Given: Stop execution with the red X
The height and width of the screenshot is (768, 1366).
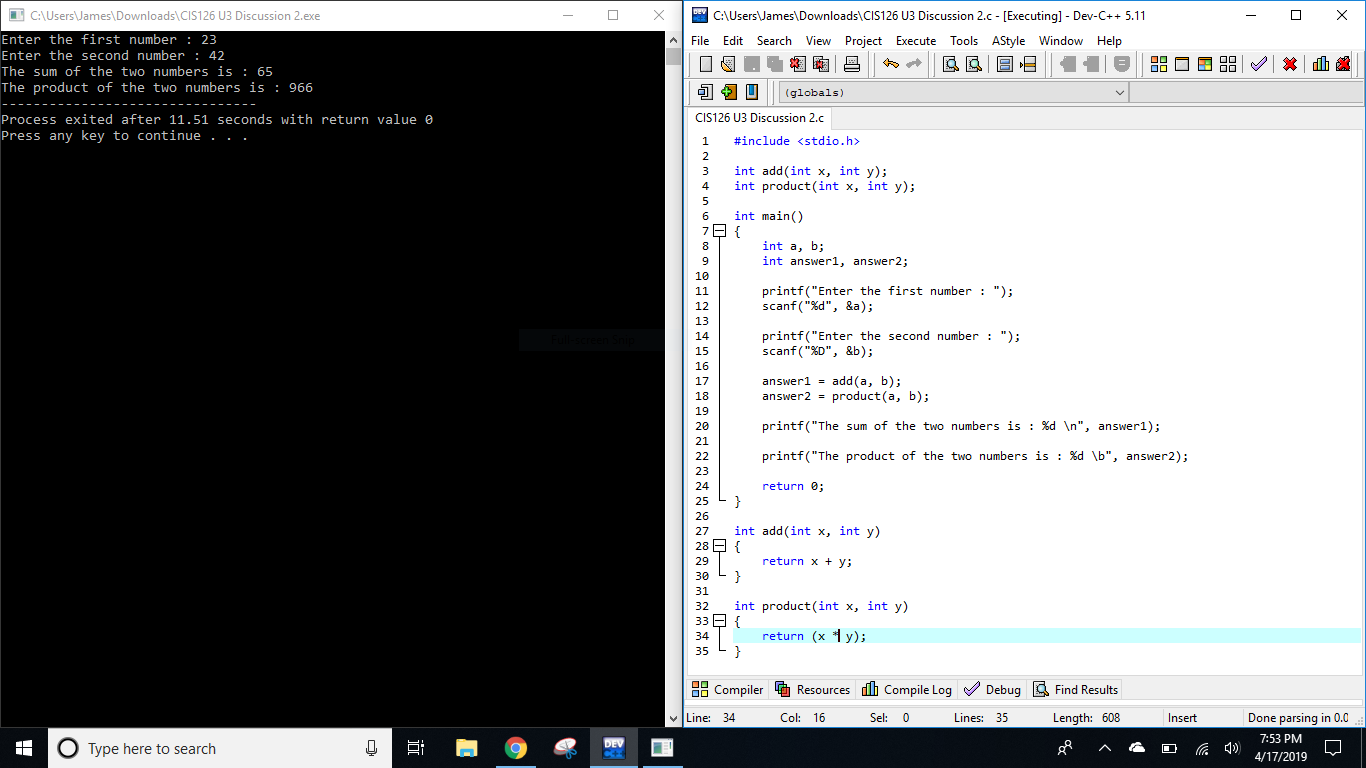Looking at the screenshot, I should [x=1290, y=64].
